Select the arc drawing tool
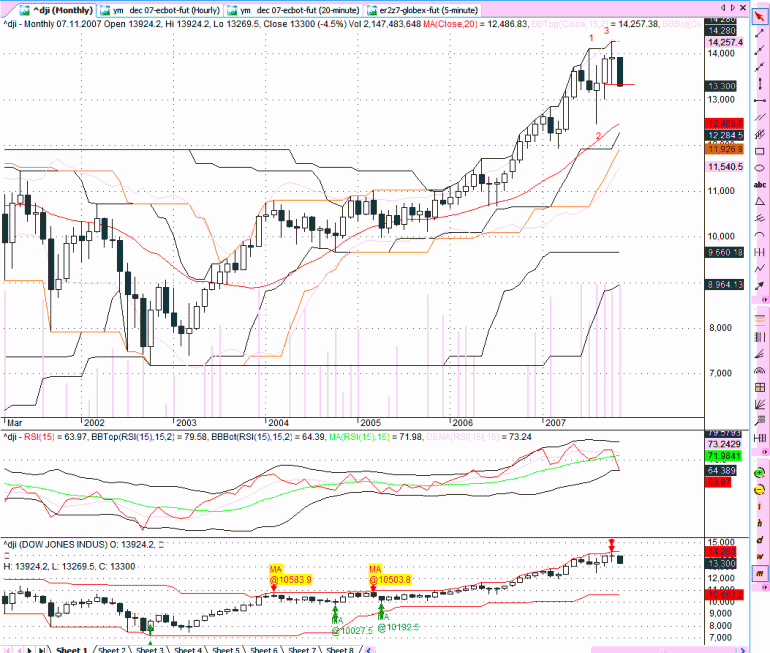Viewport: 770px width, 653px height. coord(760,235)
